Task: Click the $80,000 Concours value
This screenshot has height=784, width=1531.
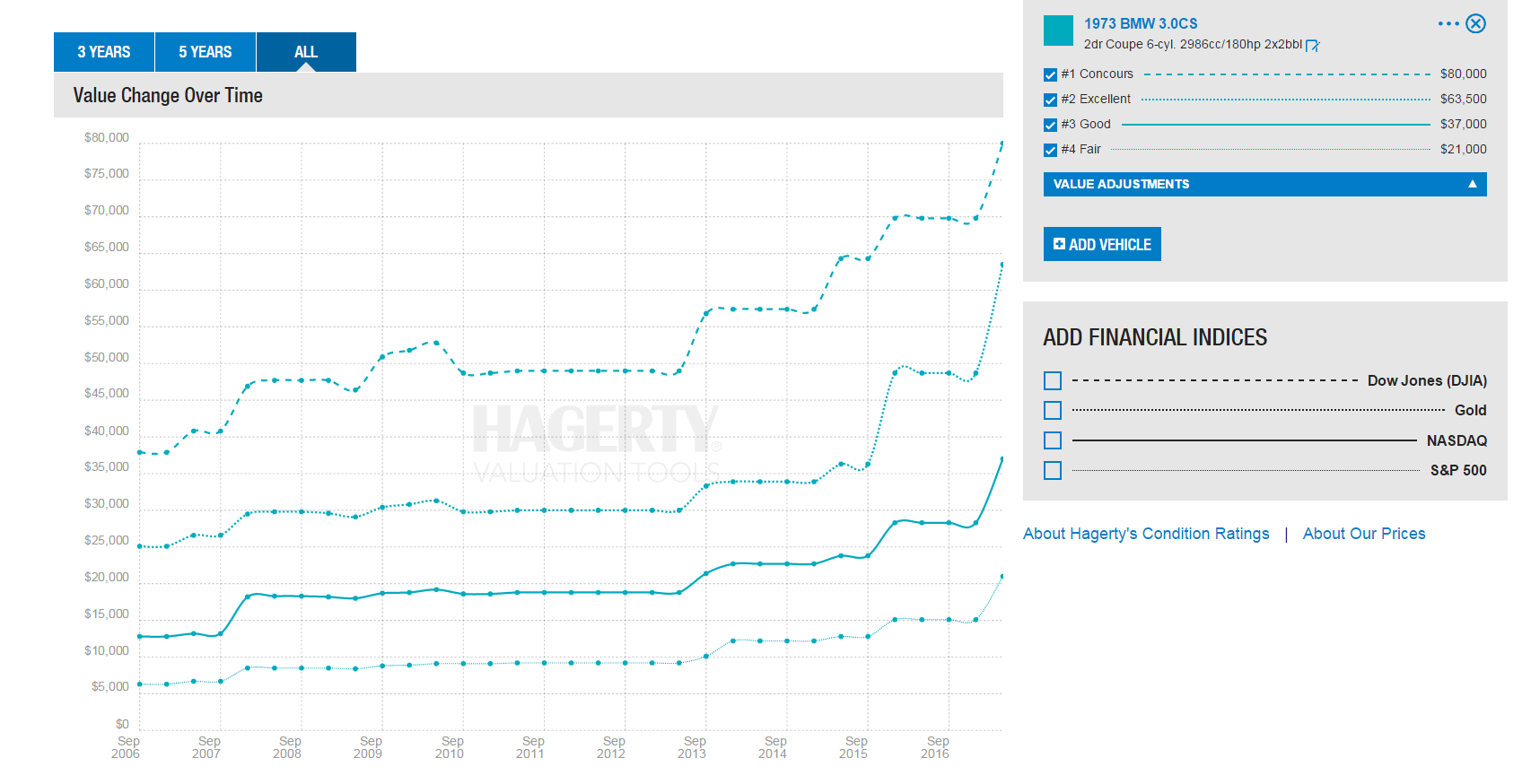Action: [x=1463, y=74]
